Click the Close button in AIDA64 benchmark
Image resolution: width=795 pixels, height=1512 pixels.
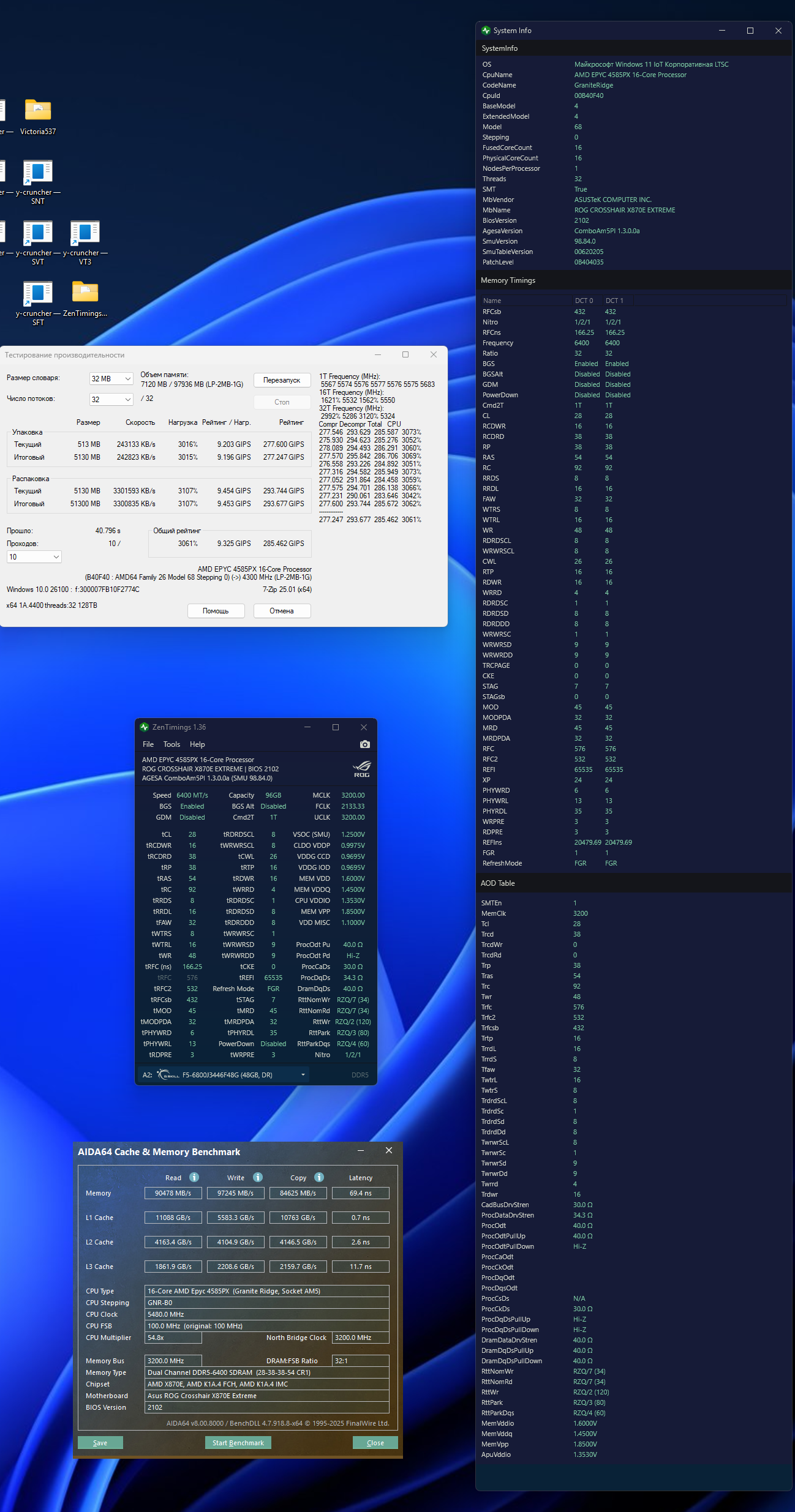(375, 1443)
